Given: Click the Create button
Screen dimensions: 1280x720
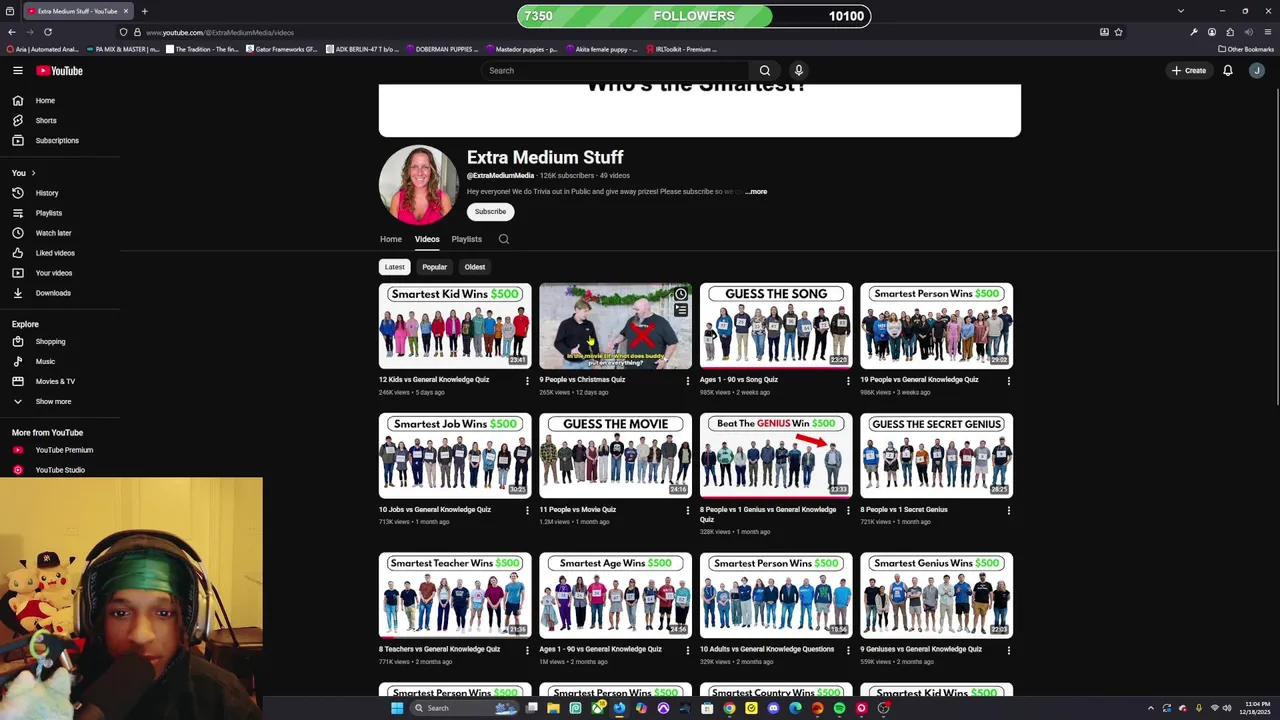Looking at the screenshot, I should tap(1189, 70).
